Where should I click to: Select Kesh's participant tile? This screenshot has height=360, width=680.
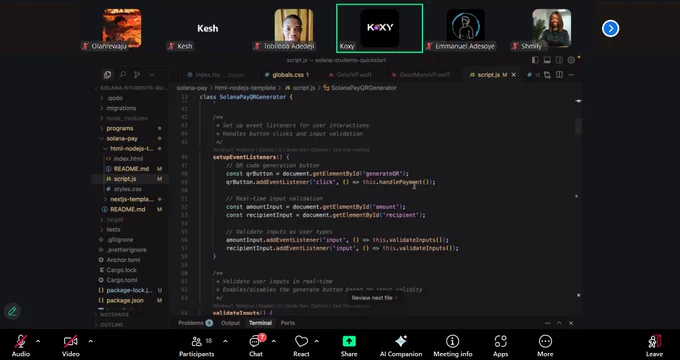(207, 28)
